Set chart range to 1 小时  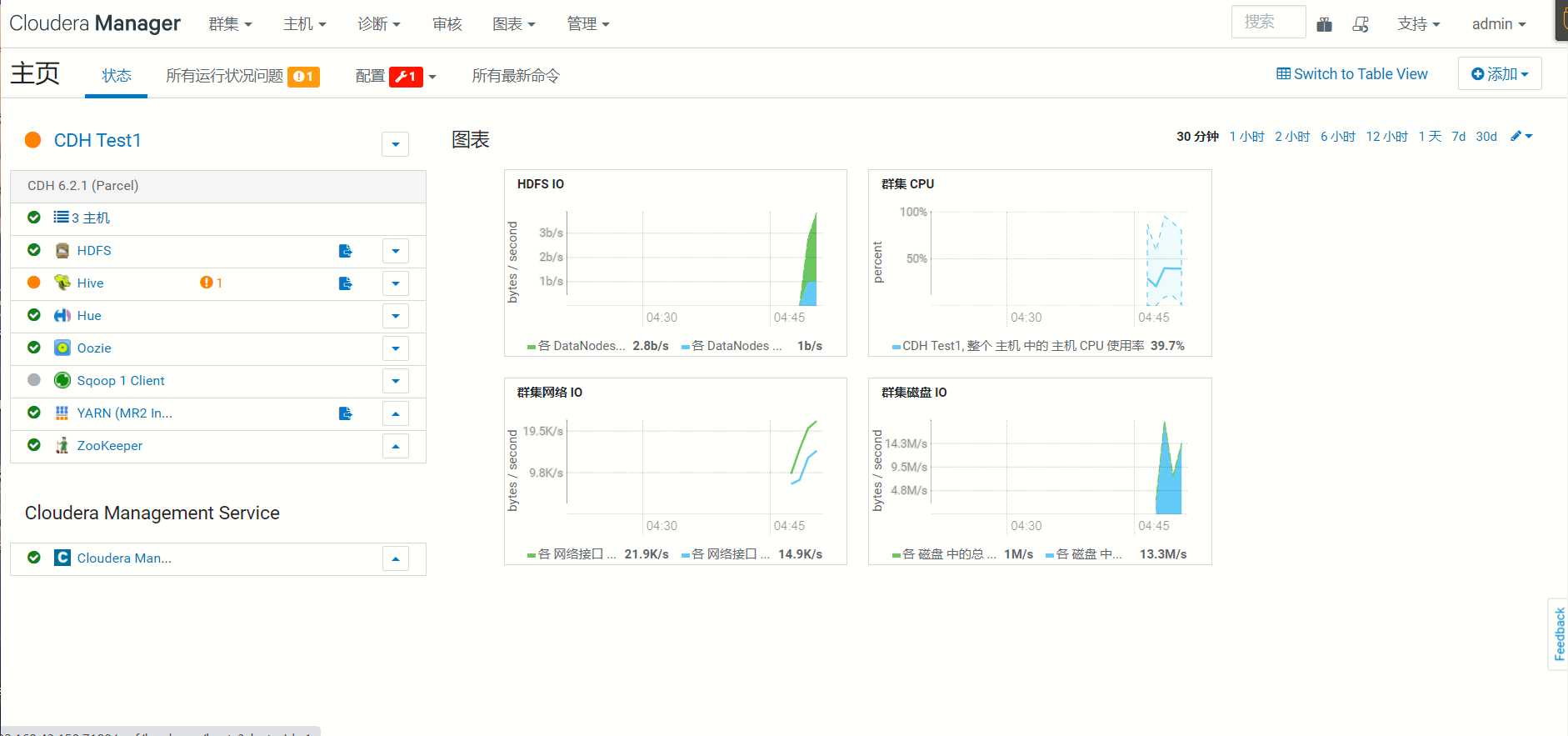point(1246,136)
